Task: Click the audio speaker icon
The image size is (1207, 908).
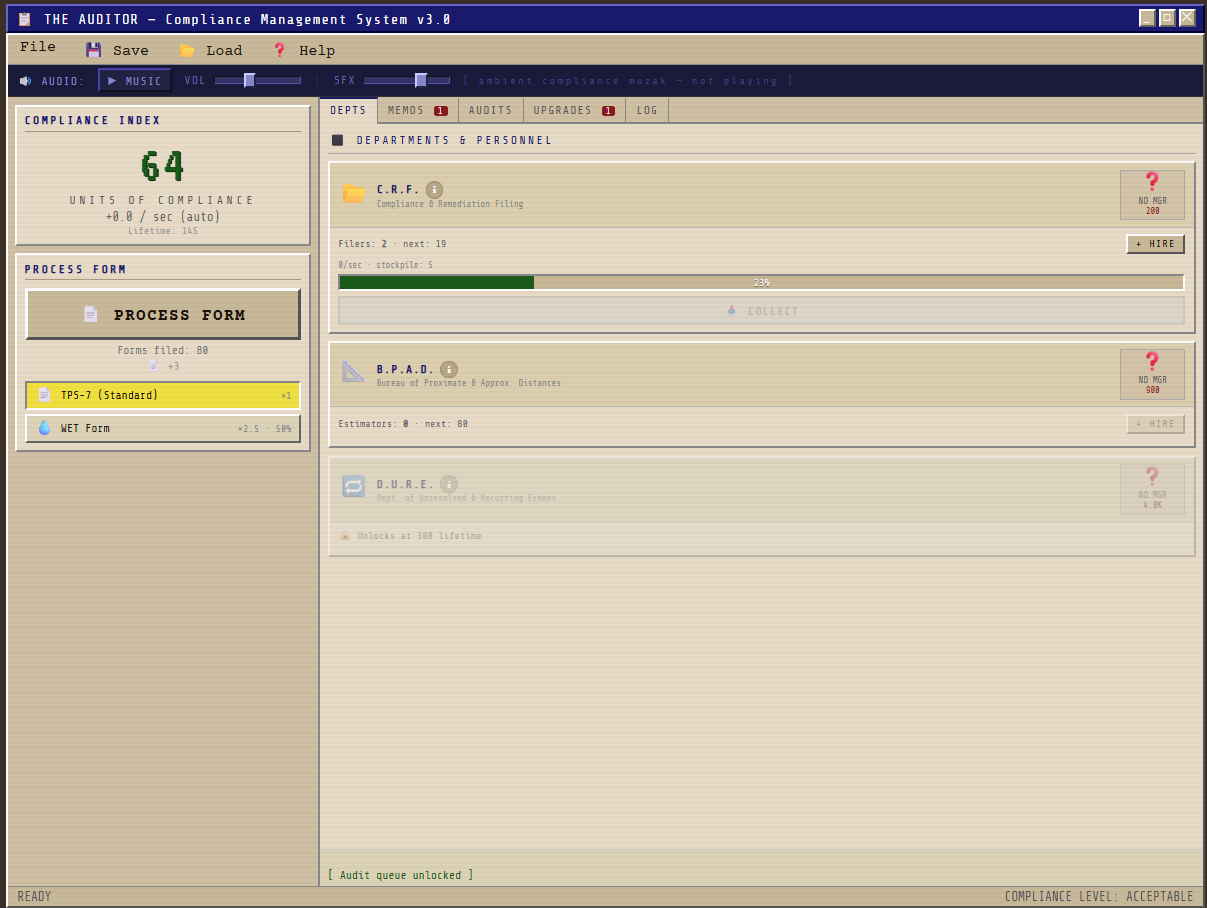Action: (x=25, y=81)
